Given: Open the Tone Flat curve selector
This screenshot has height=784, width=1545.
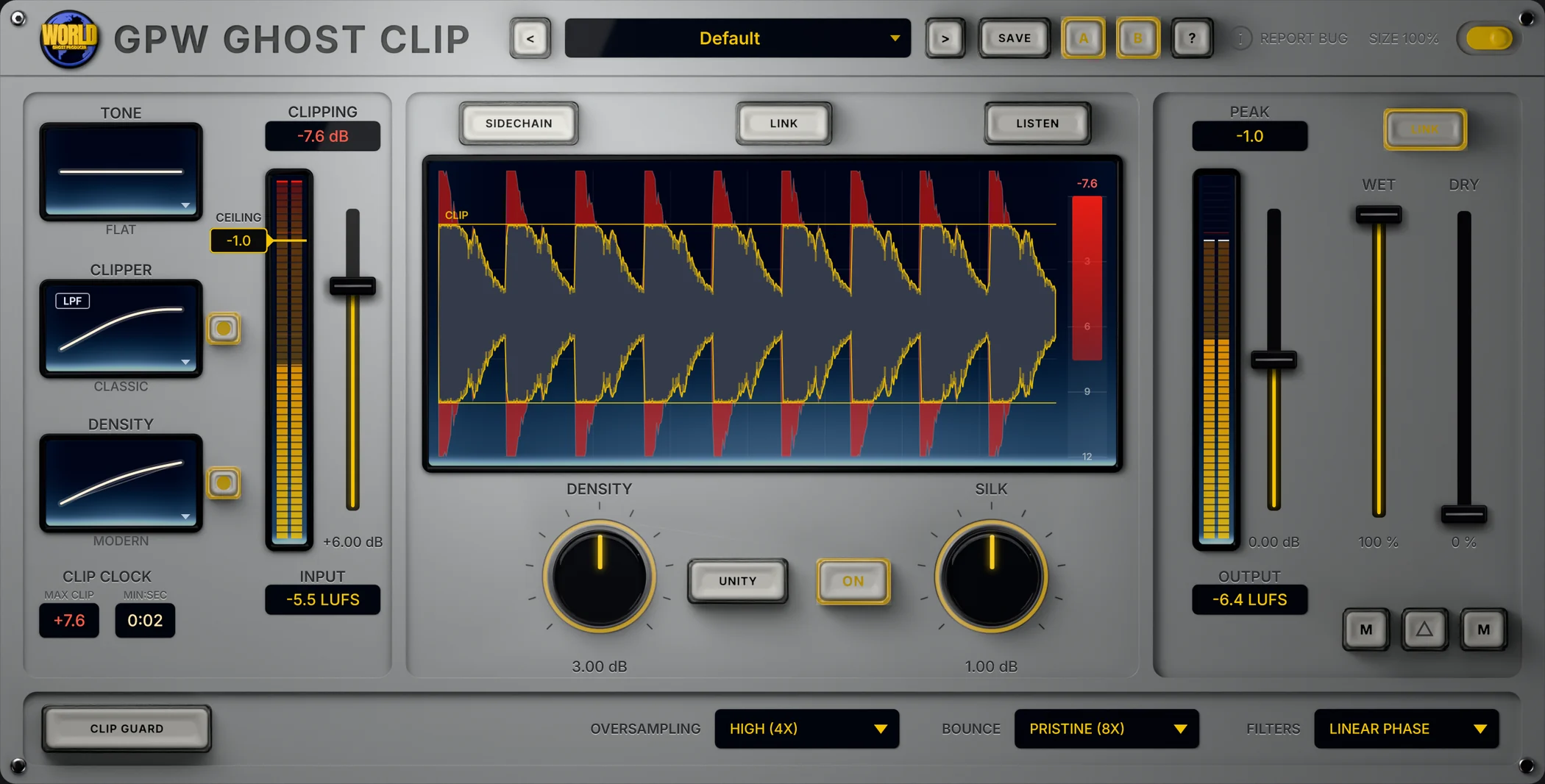Looking at the screenshot, I should (121, 172).
